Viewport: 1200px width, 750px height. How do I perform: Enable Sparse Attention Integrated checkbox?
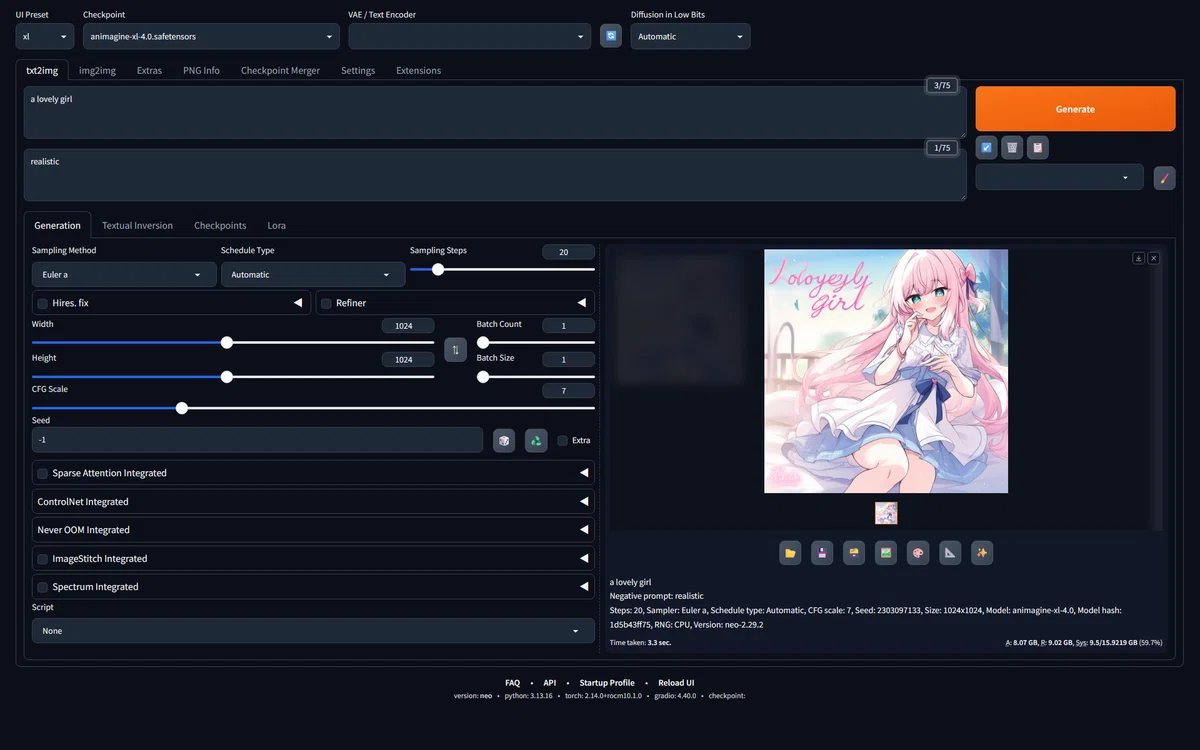click(42, 473)
